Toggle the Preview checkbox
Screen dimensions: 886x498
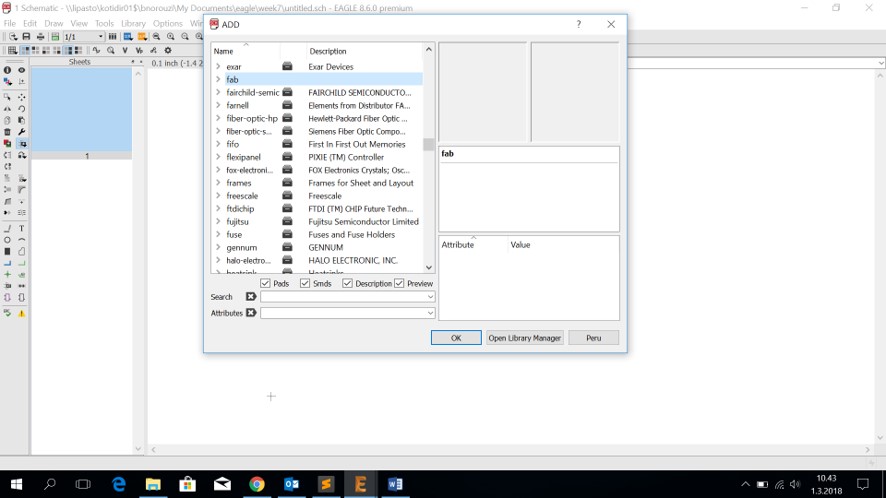click(x=399, y=283)
